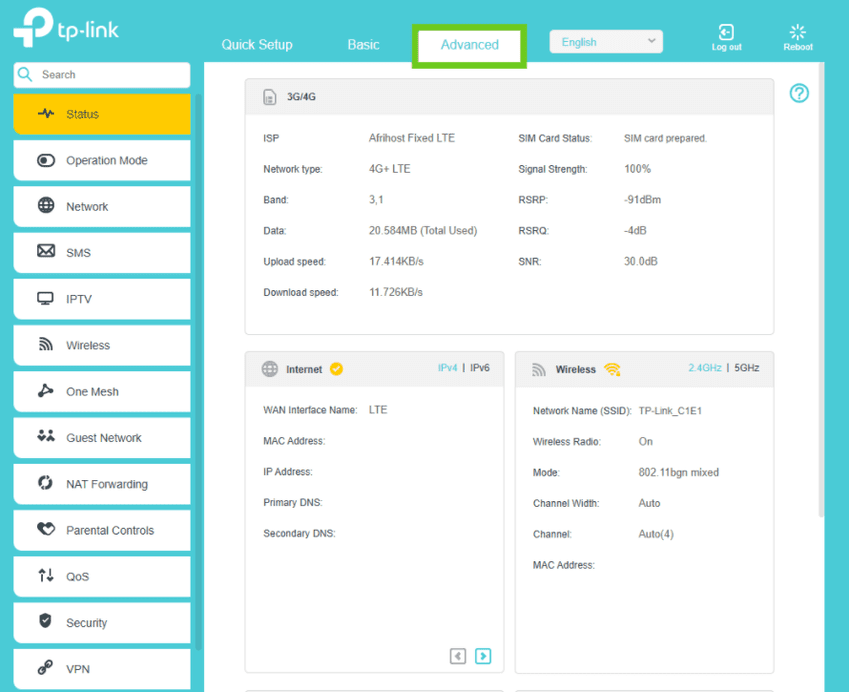
Task: Select IPv4 in Internet panel
Action: [x=447, y=368]
